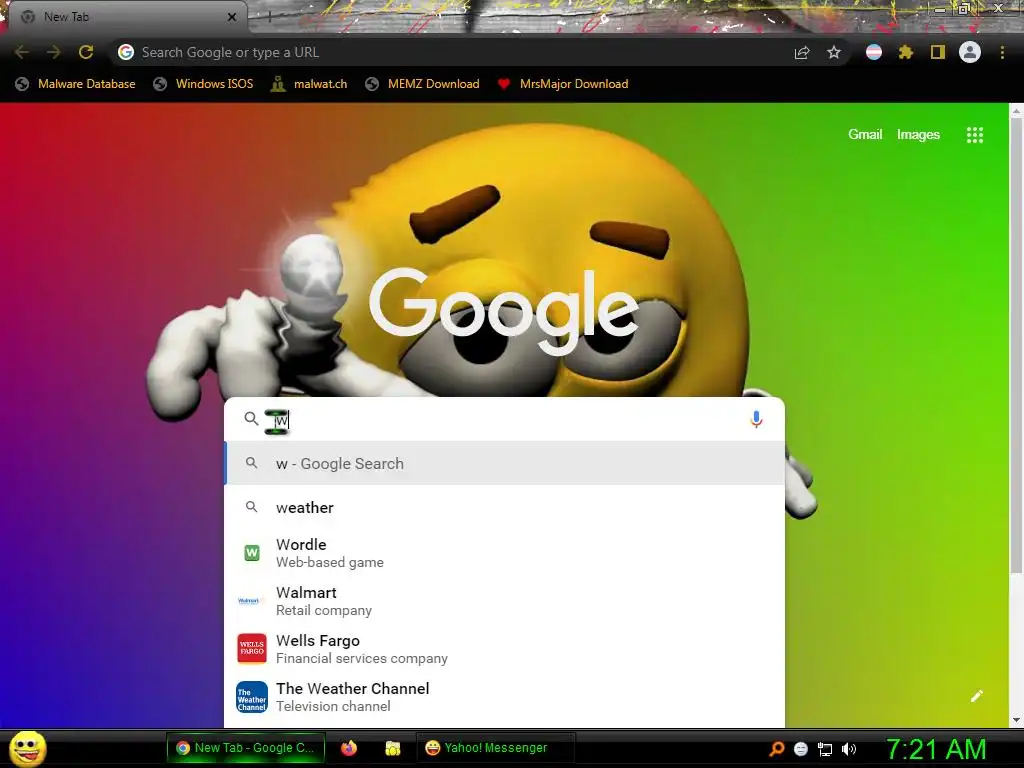Open Malware Database bookmark
Image resolution: width=1024 pixels, height=768 pixels.
[x=75, y=84]
